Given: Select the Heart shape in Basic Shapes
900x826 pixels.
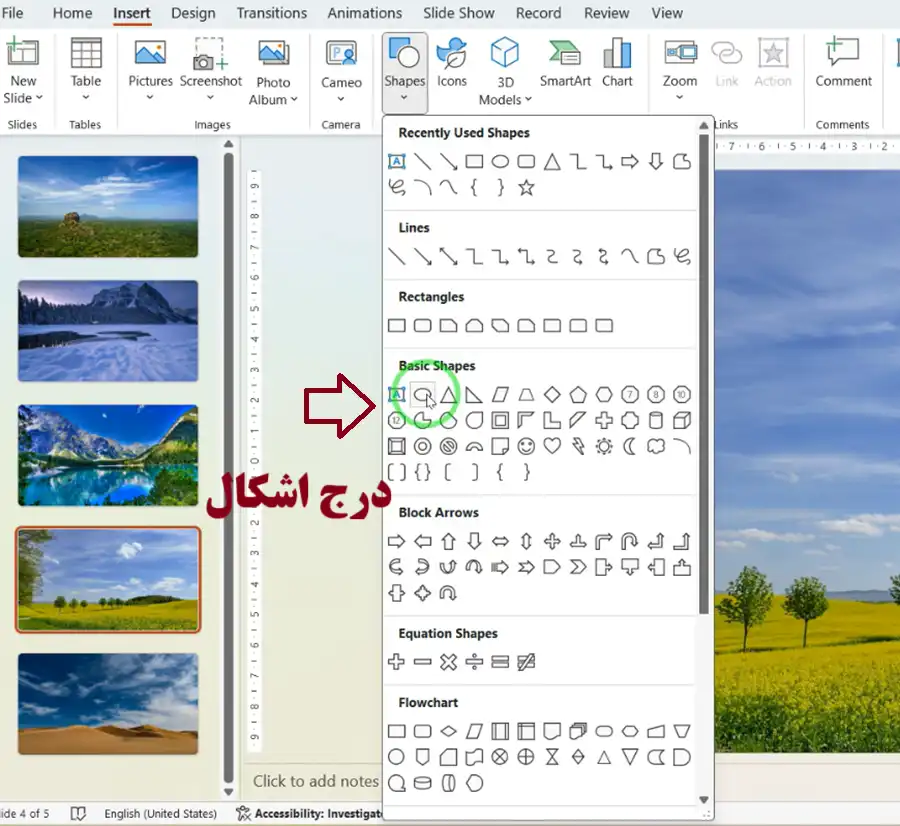Looking at the screenshot, I should (x=552, y=446).
